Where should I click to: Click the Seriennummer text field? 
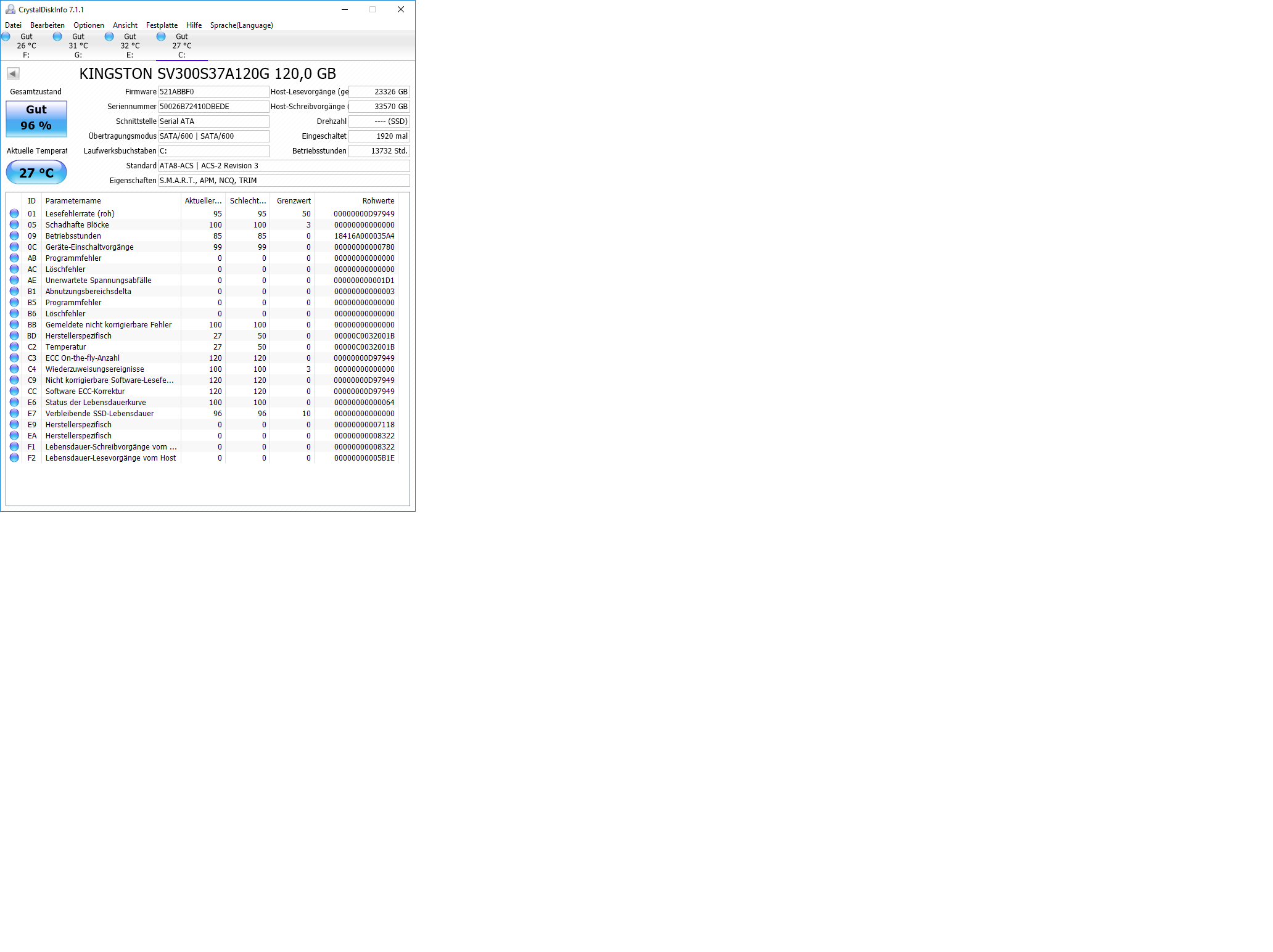click(213, 107)
